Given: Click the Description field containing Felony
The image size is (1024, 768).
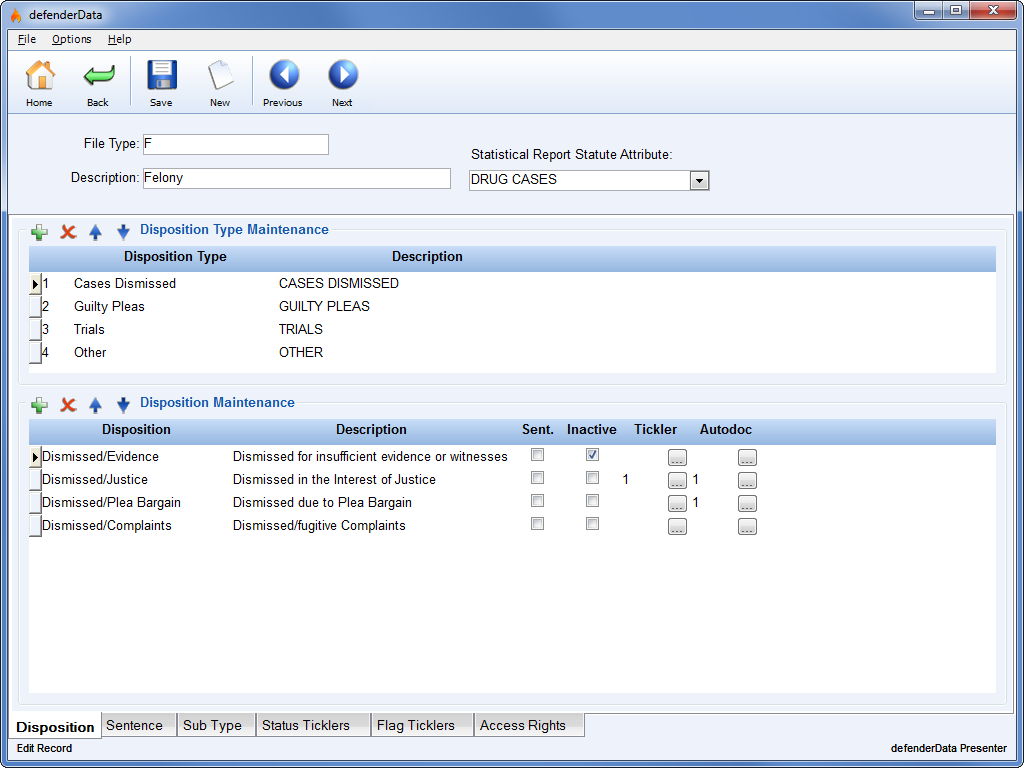Looking at the screenshot, I should (x=296, y=178).
